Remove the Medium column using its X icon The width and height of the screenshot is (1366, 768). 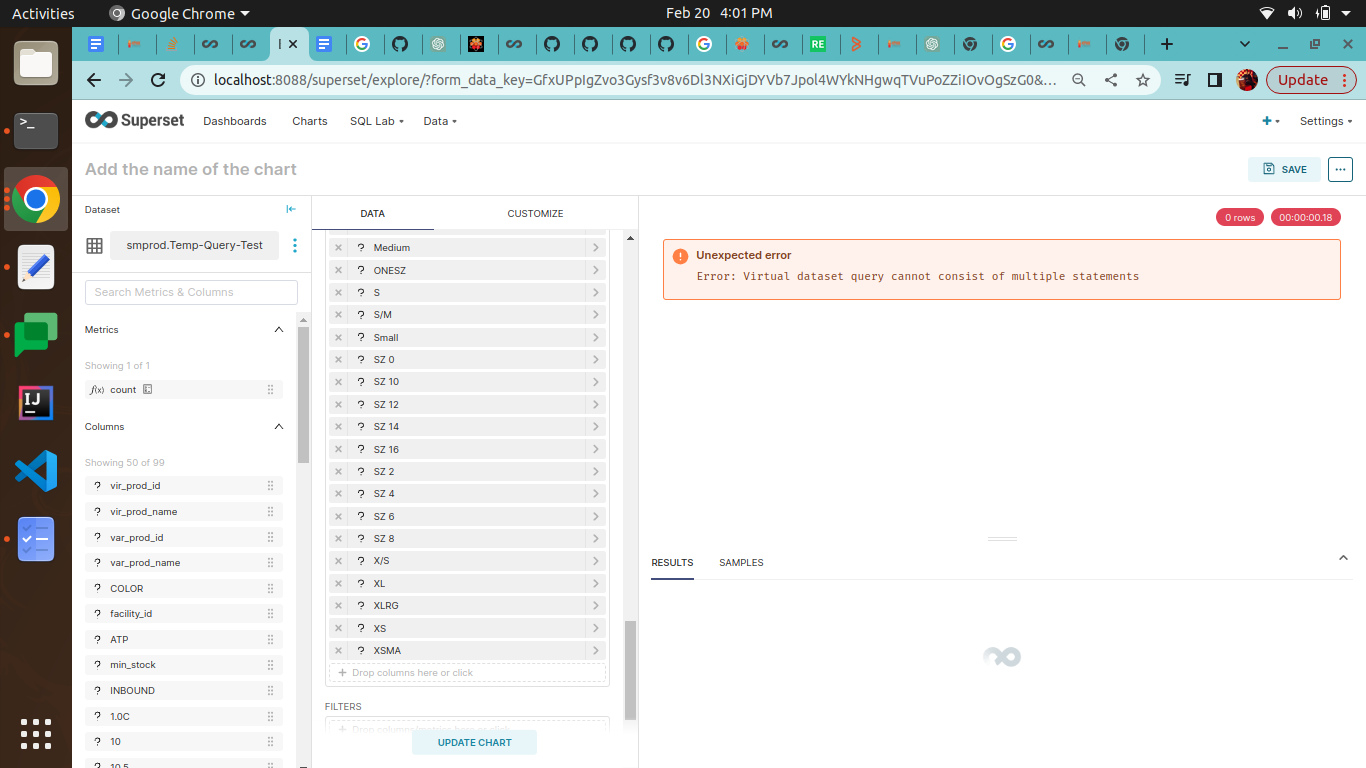coord(338,247)
